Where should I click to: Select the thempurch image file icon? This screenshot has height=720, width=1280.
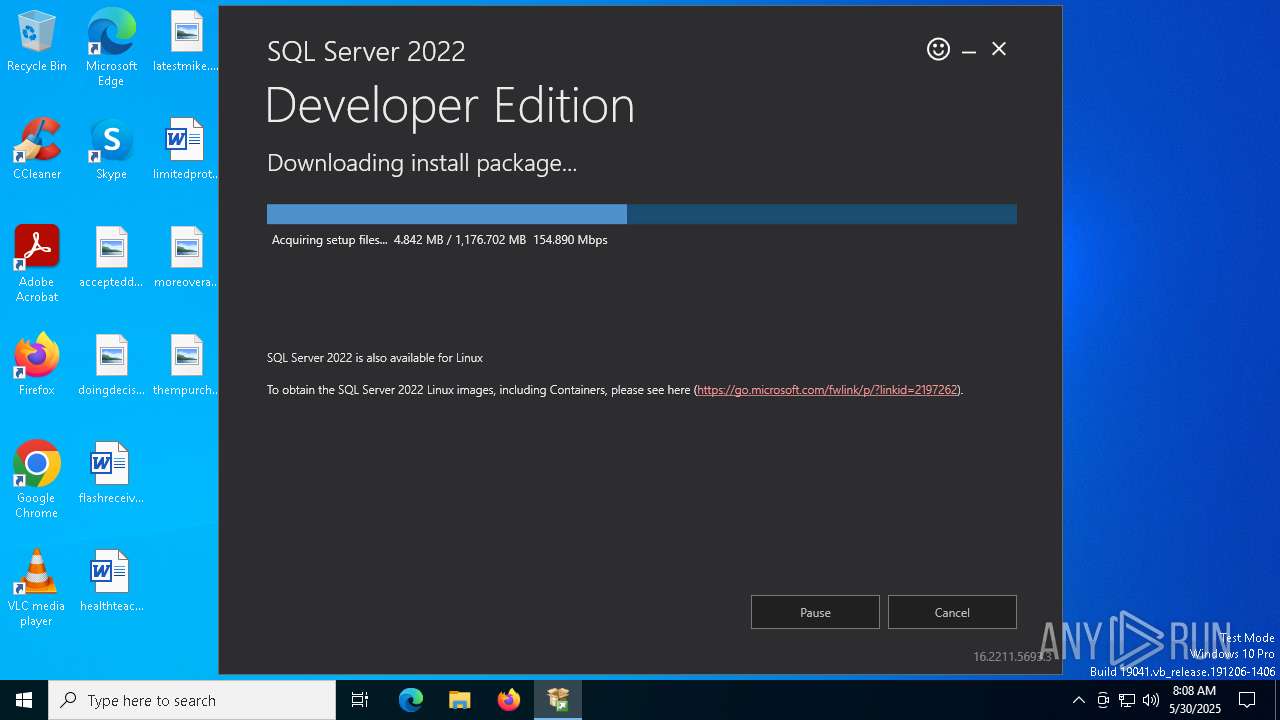click(x=186, y=366)
